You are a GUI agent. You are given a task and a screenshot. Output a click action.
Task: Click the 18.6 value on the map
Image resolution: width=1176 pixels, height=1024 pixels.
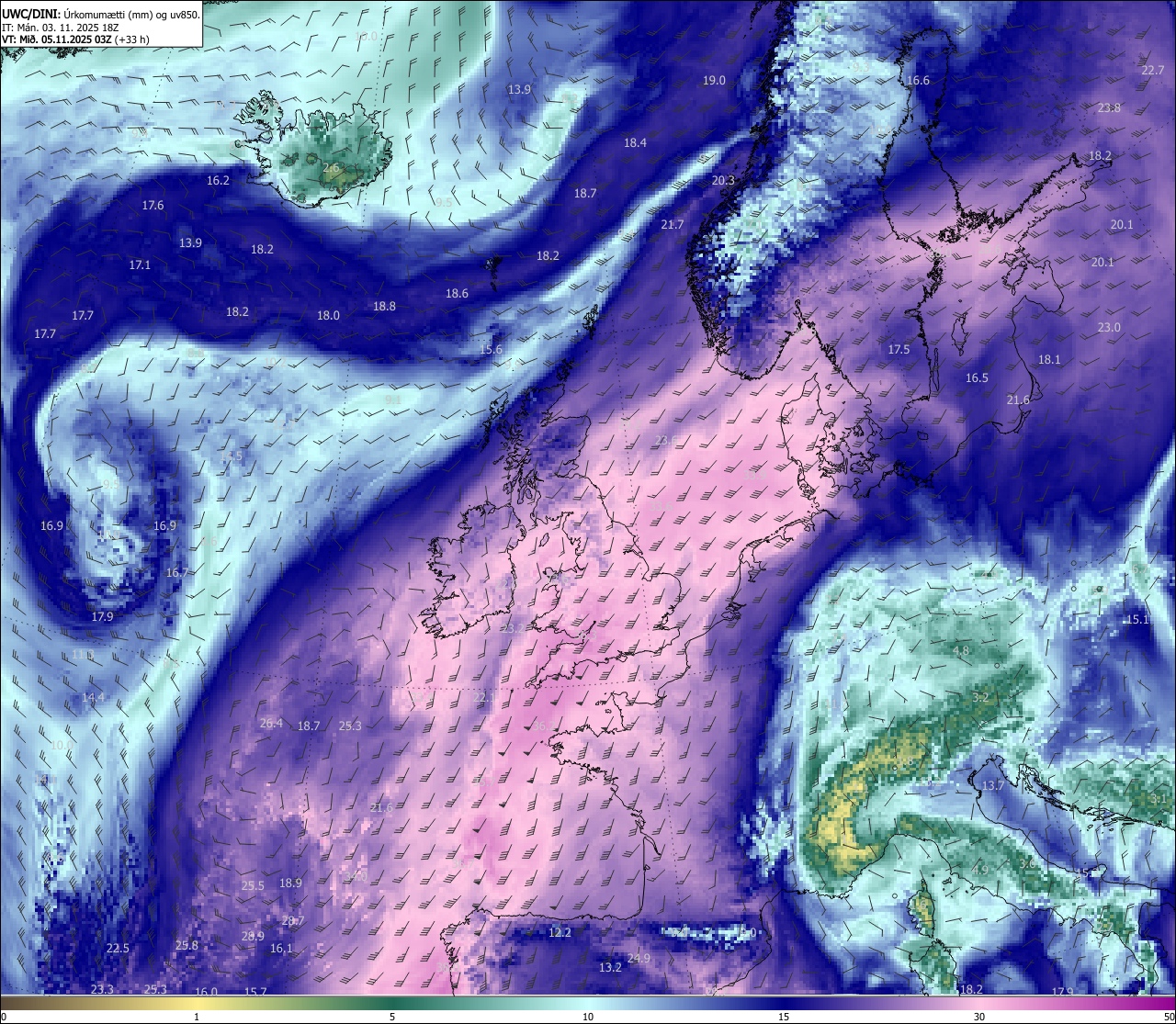tap(457, 294)
